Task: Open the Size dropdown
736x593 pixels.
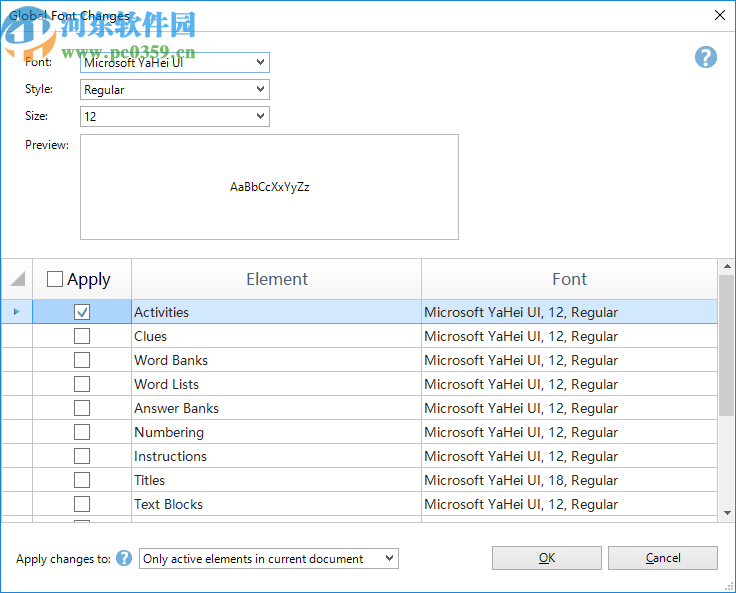Action: (x=260, y=117)
